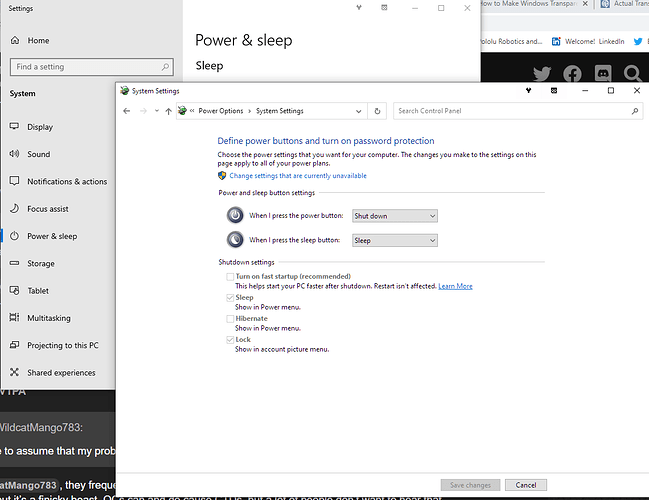
Task: Click the shield icon beside Change settings
Action: [222, 175]
